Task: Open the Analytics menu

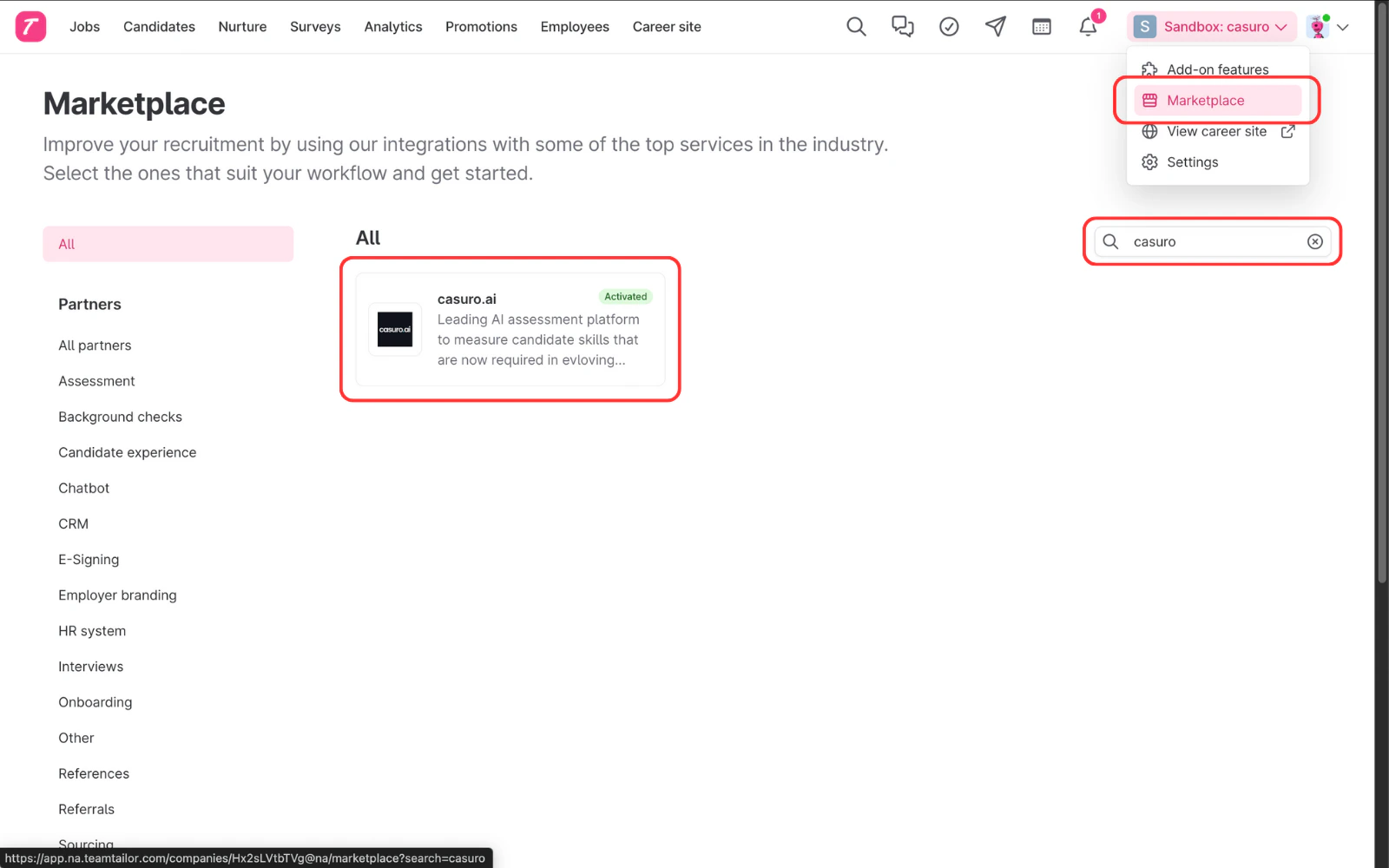Action: (x=393, y=27)
